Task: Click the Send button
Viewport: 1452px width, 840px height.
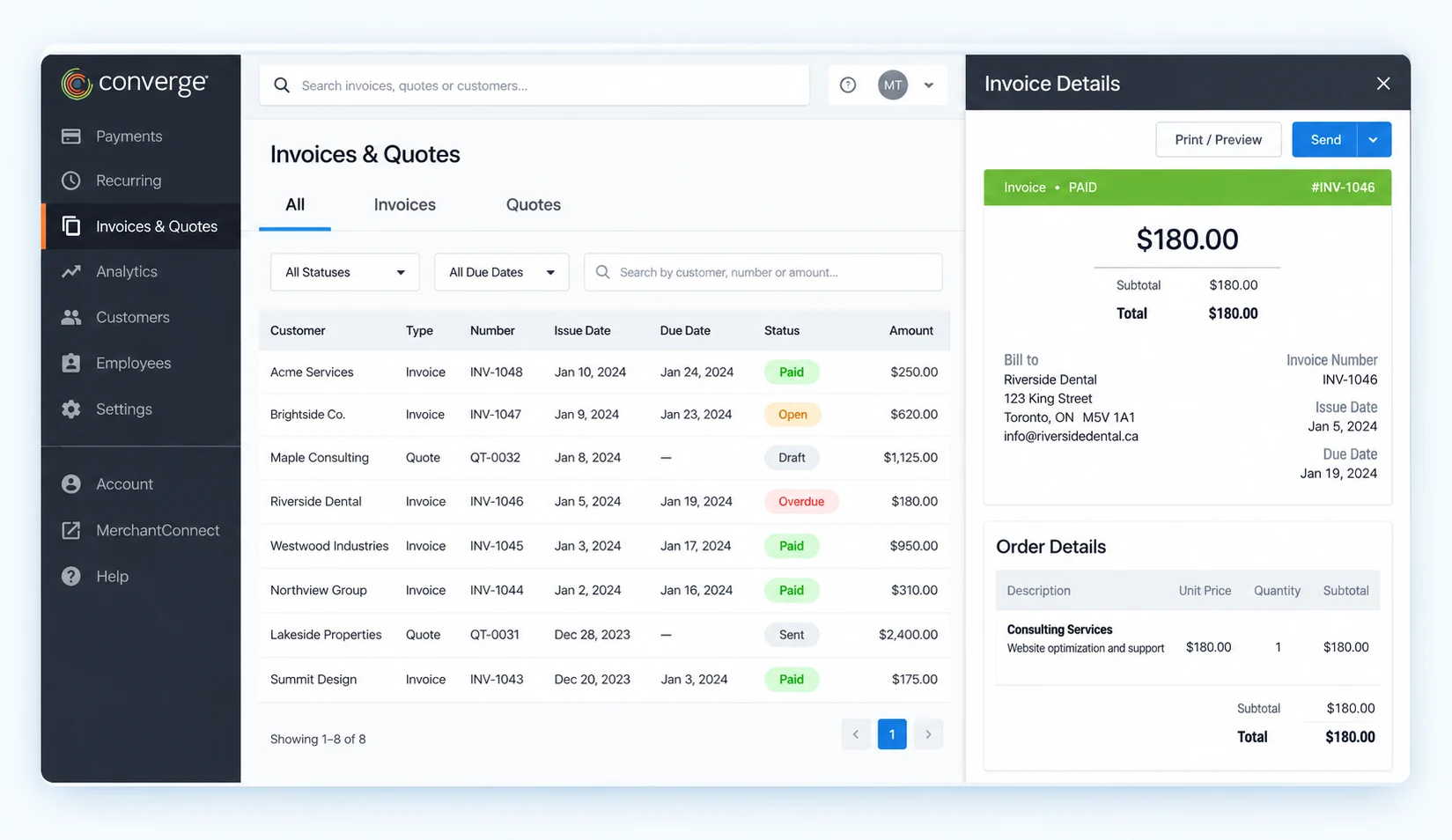Action: [1325, 140]
